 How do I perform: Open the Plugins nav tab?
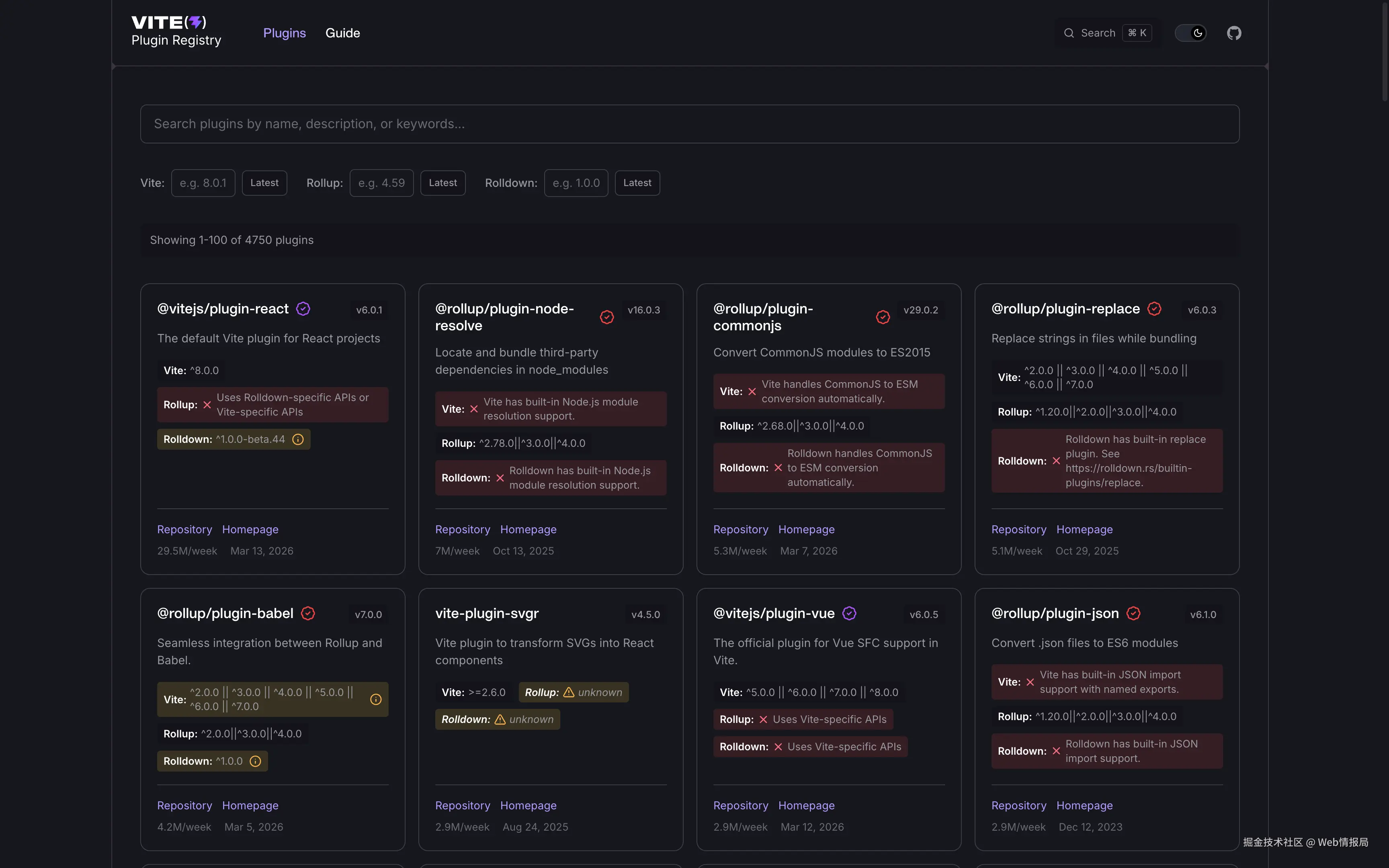point(284,33)
